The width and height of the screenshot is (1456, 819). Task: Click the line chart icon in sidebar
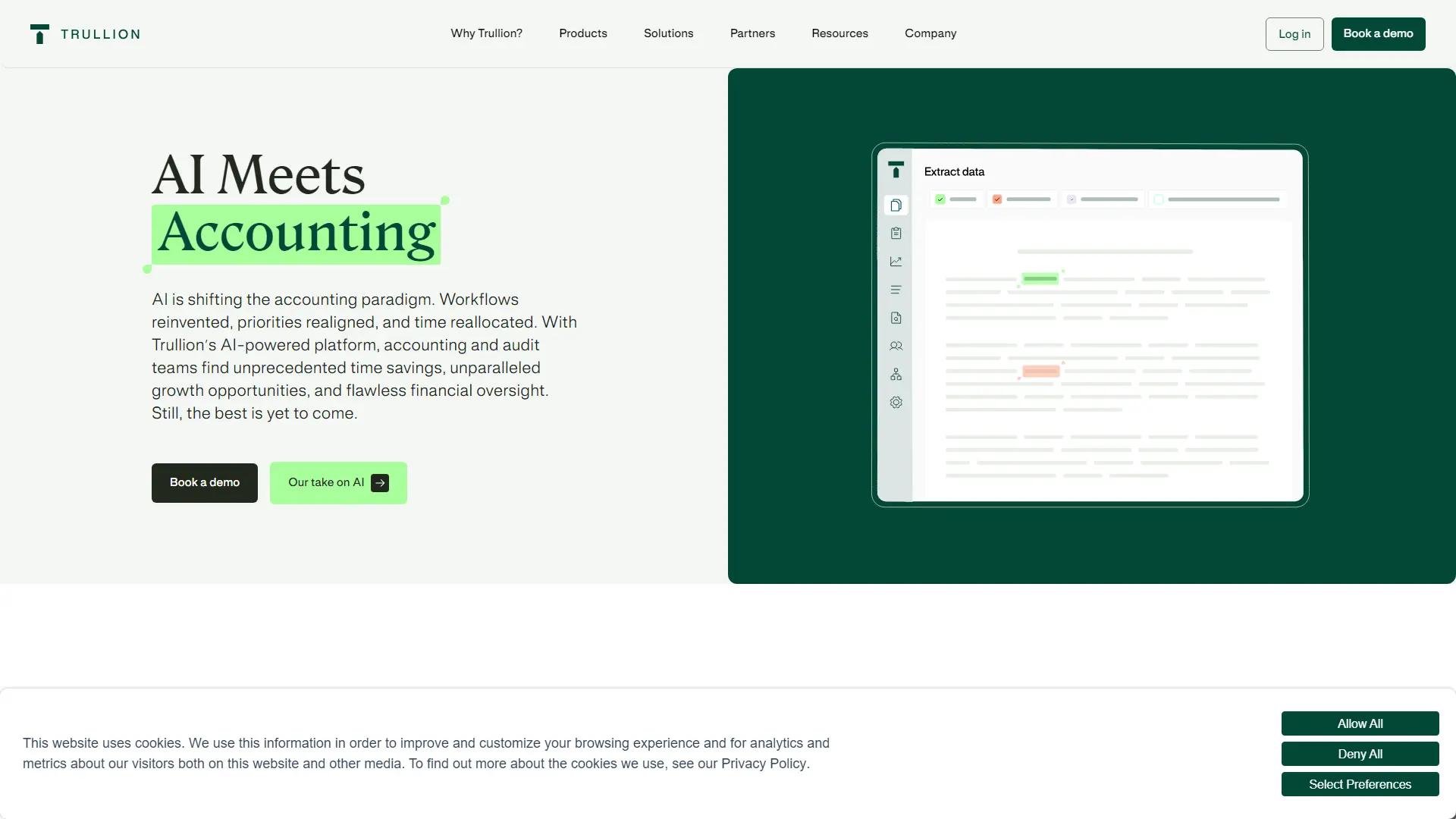click(x=896, y=262)
